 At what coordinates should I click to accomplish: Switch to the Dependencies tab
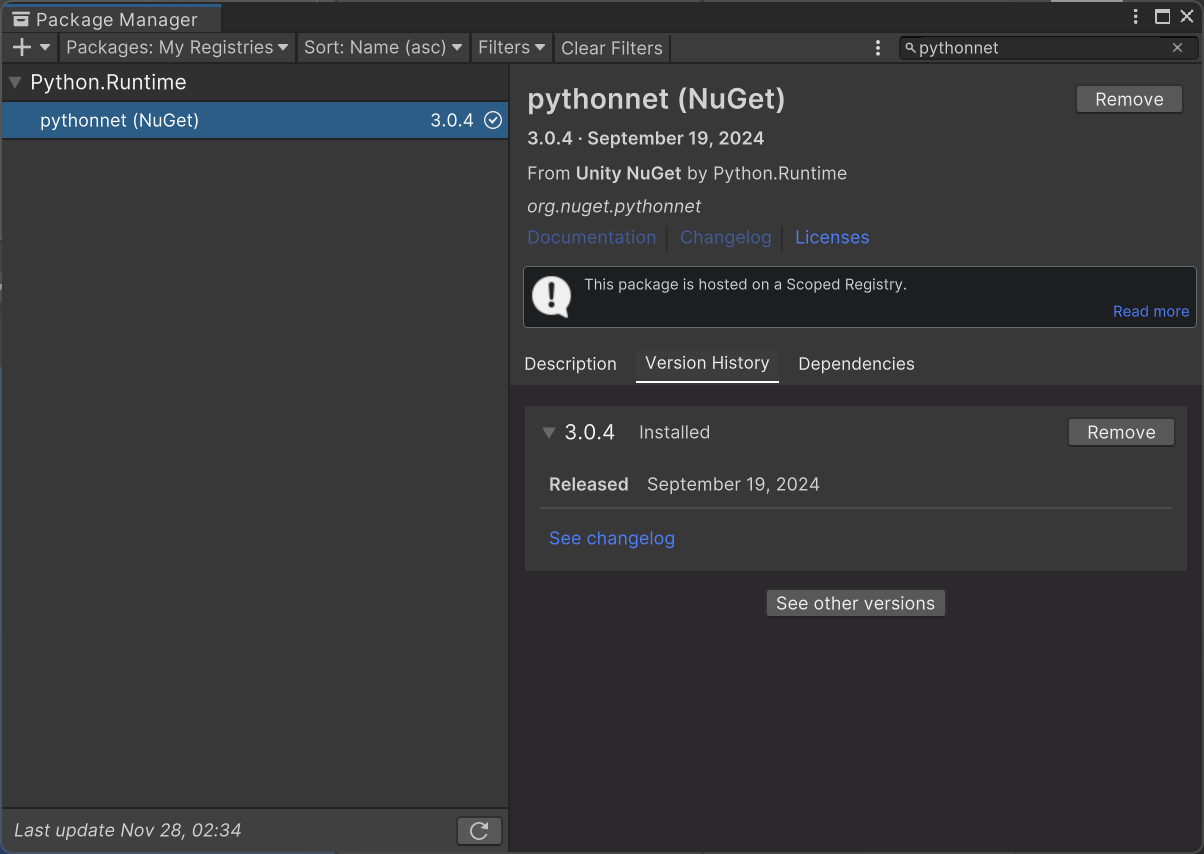coord(856,363)
